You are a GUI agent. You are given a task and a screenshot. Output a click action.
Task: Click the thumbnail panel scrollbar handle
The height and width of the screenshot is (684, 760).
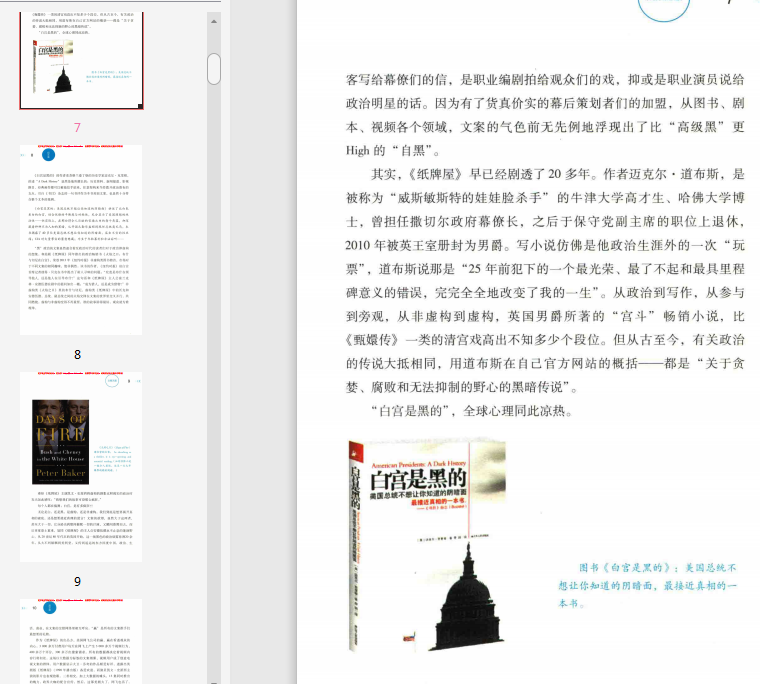pos(214,69)
